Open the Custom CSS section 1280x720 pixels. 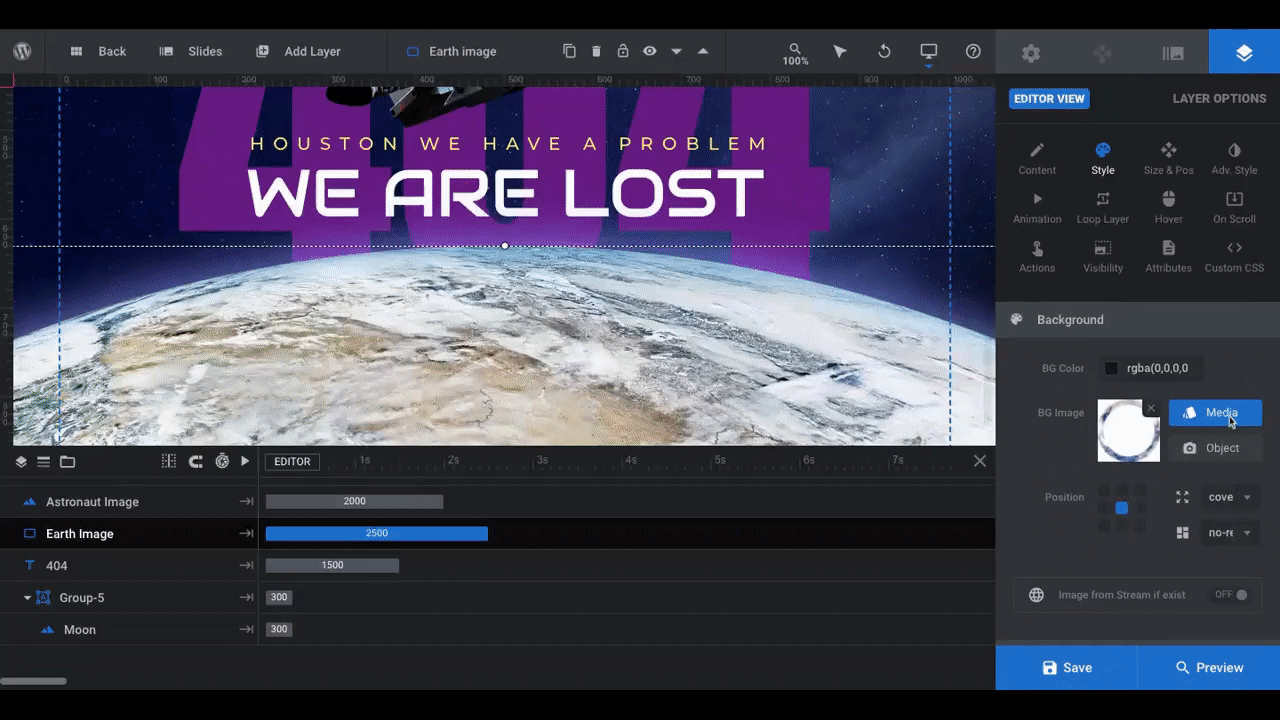[1234, 257]
